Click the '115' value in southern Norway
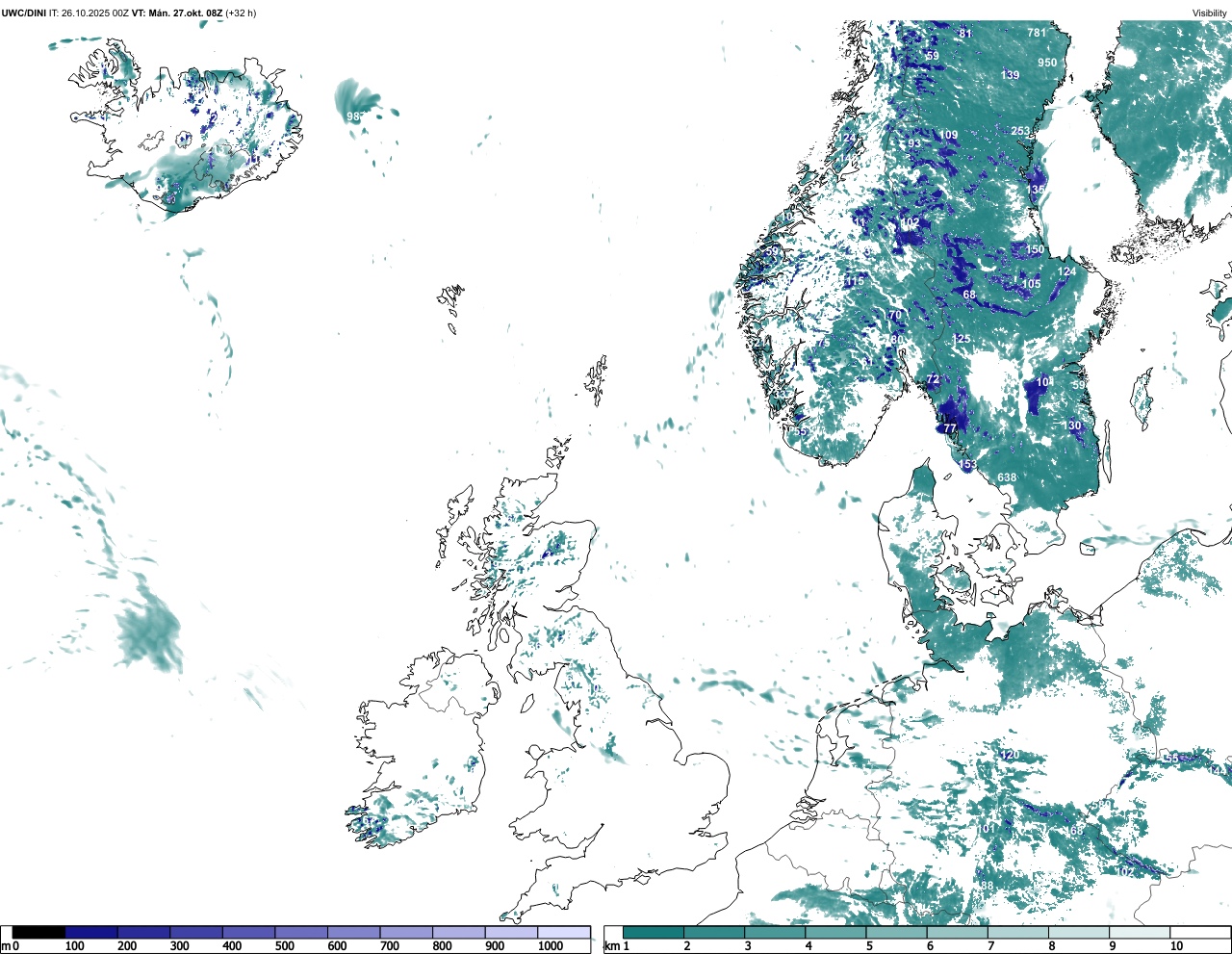This screenshot has height=954, width=1232. click(x=855, y=281)
